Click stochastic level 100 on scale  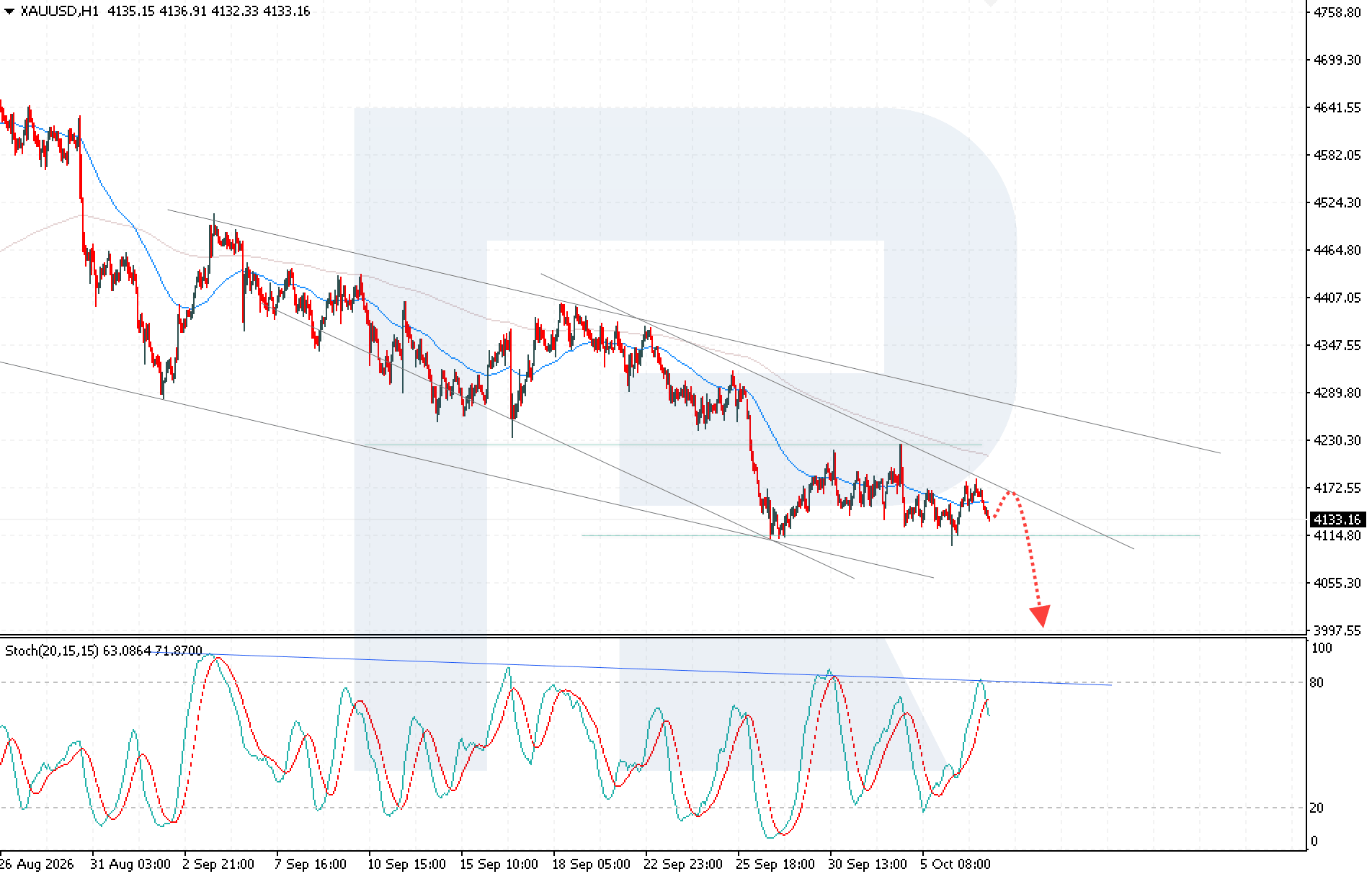[x=1322, y=648]
